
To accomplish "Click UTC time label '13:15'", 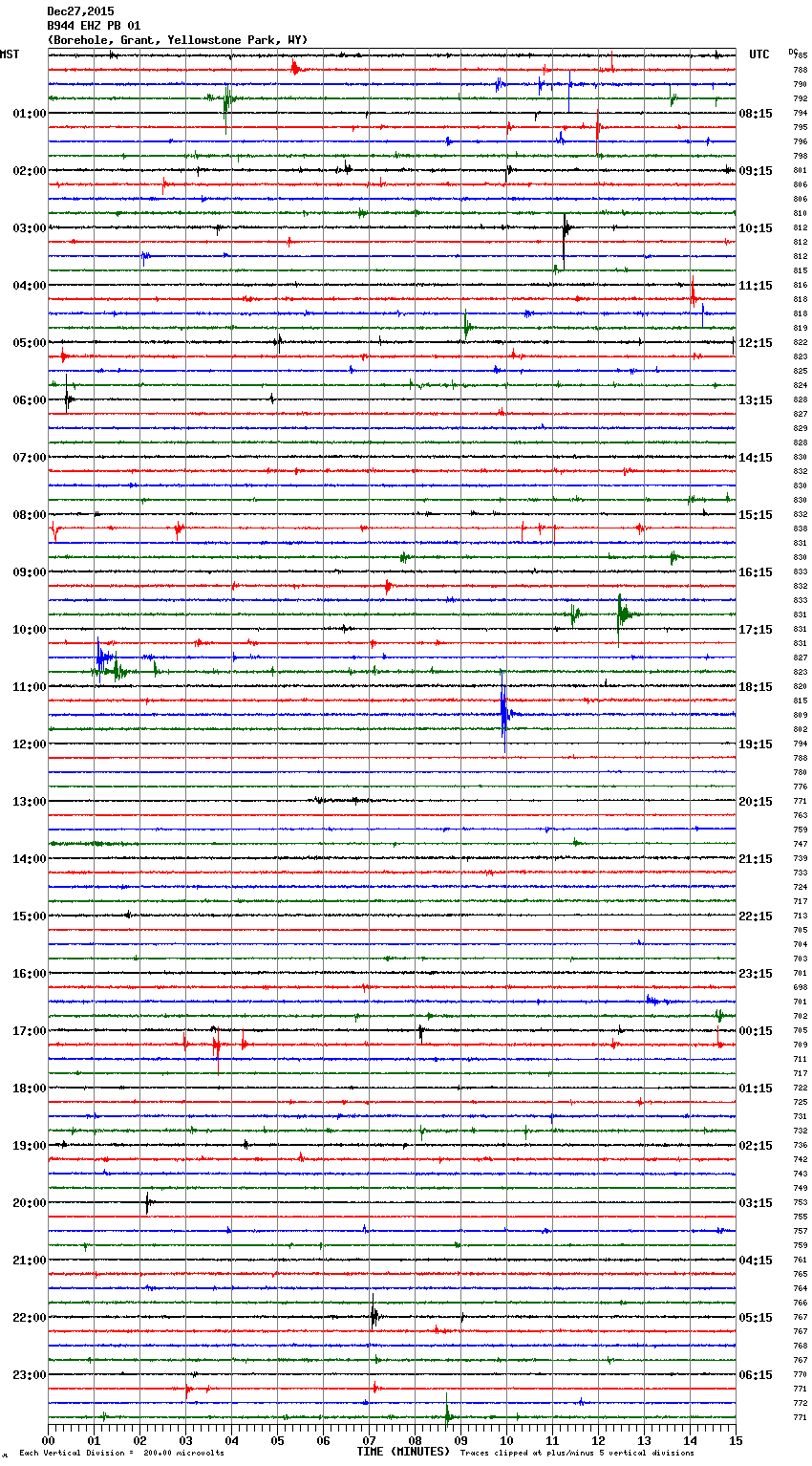I will click(756, 400).
